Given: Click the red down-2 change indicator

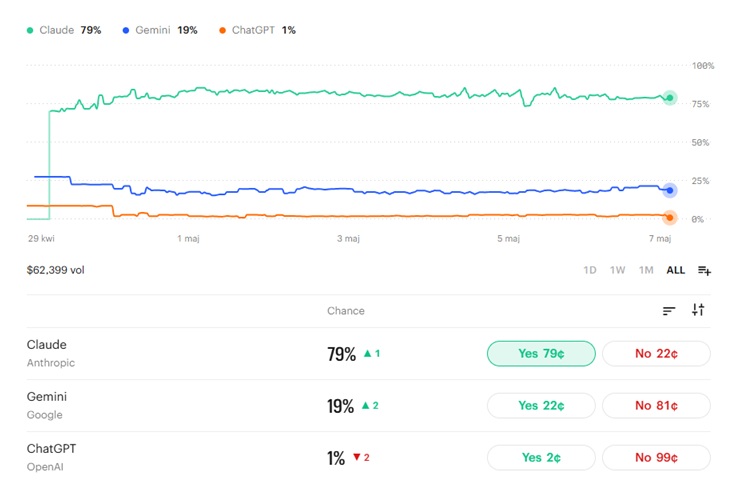Looking at the screenshot, I should pos(361,457).
